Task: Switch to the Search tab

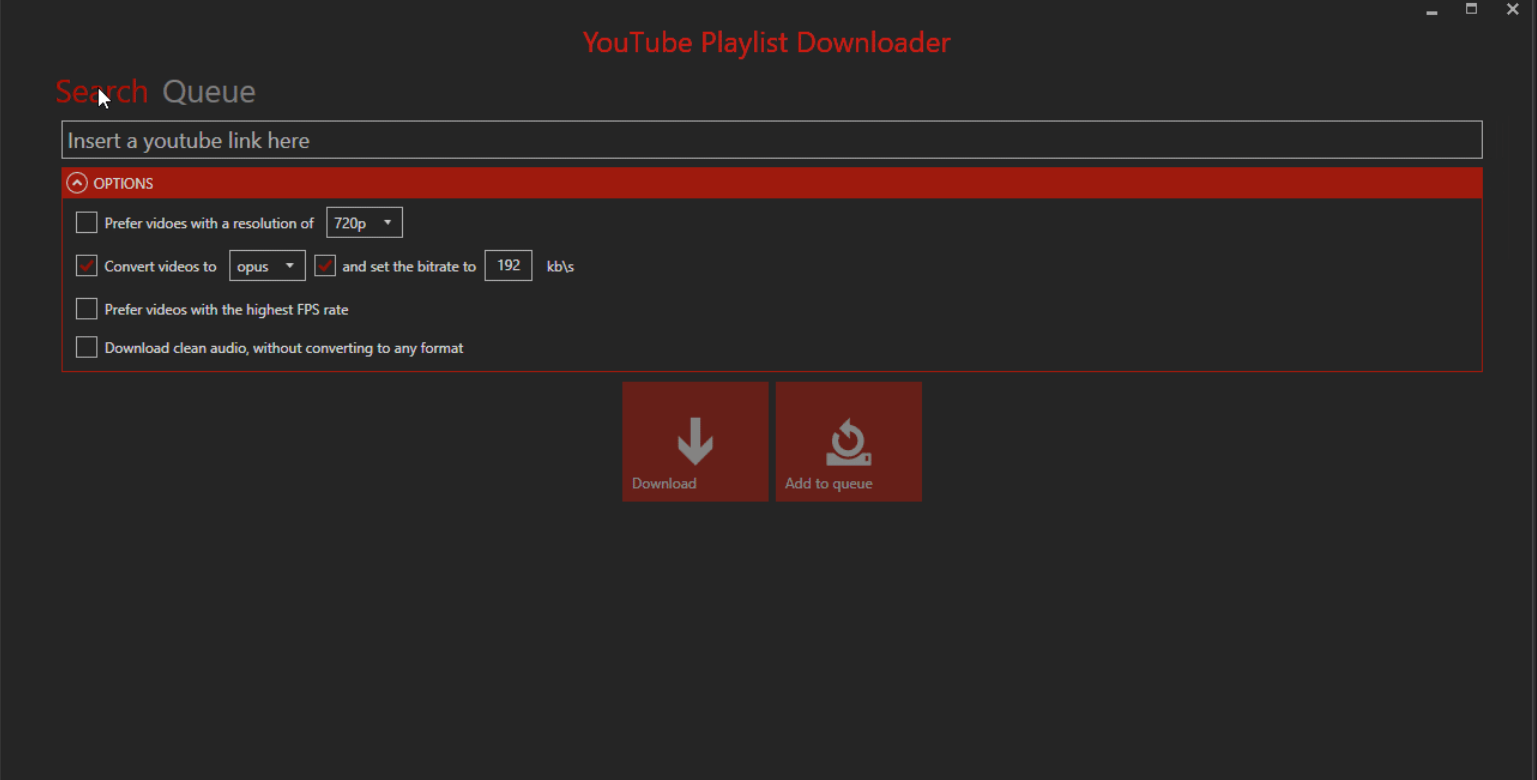Action: [101, 92]
